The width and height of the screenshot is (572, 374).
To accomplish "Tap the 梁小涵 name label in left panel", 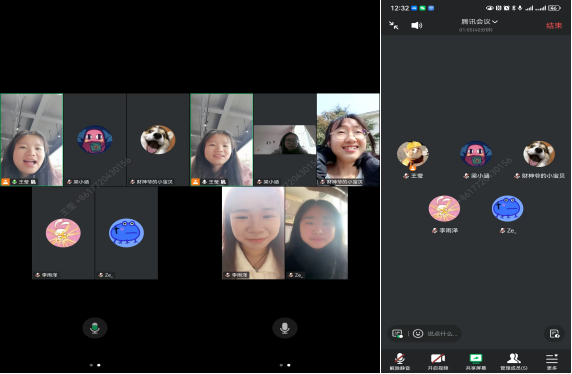I will (x=81, y=182).
